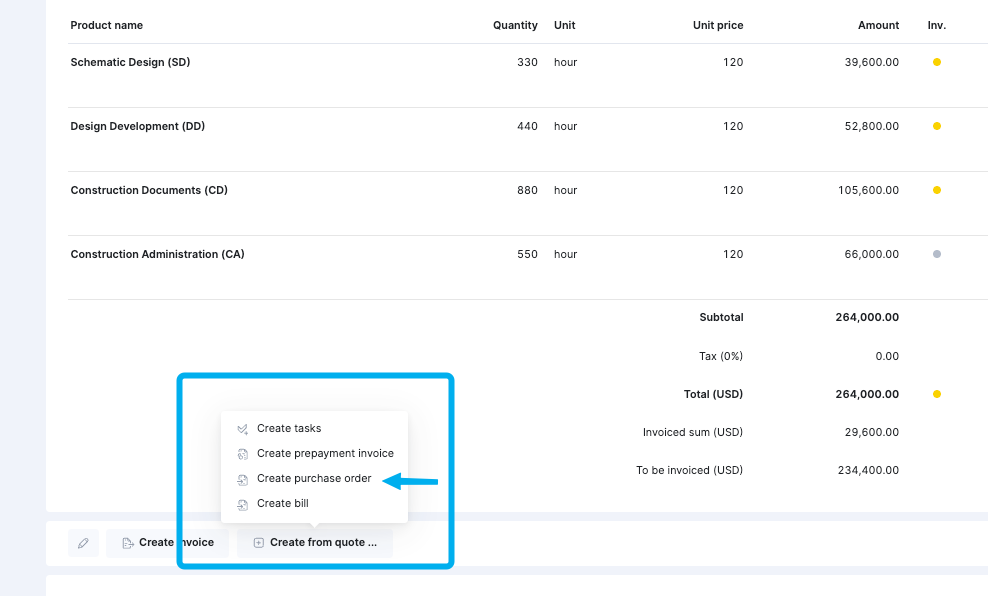The height and width of the screenshot is (596, 988).
Task: Click the Create tasks checkmark icon
Action: coord(243,429)
